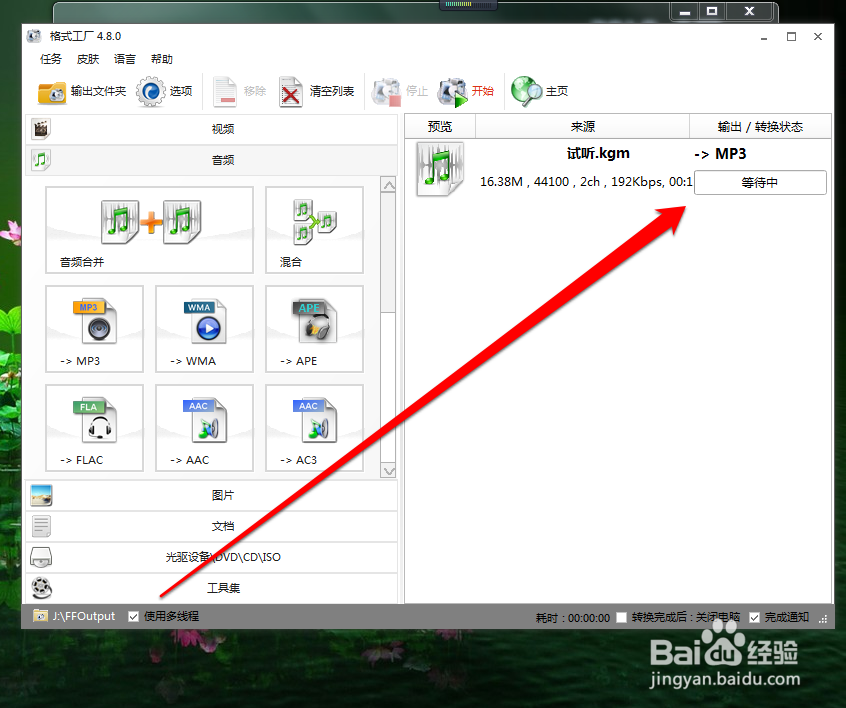Open the 输出文件夹 output folder
846x708 pixels.
click(x=81, y=91)
